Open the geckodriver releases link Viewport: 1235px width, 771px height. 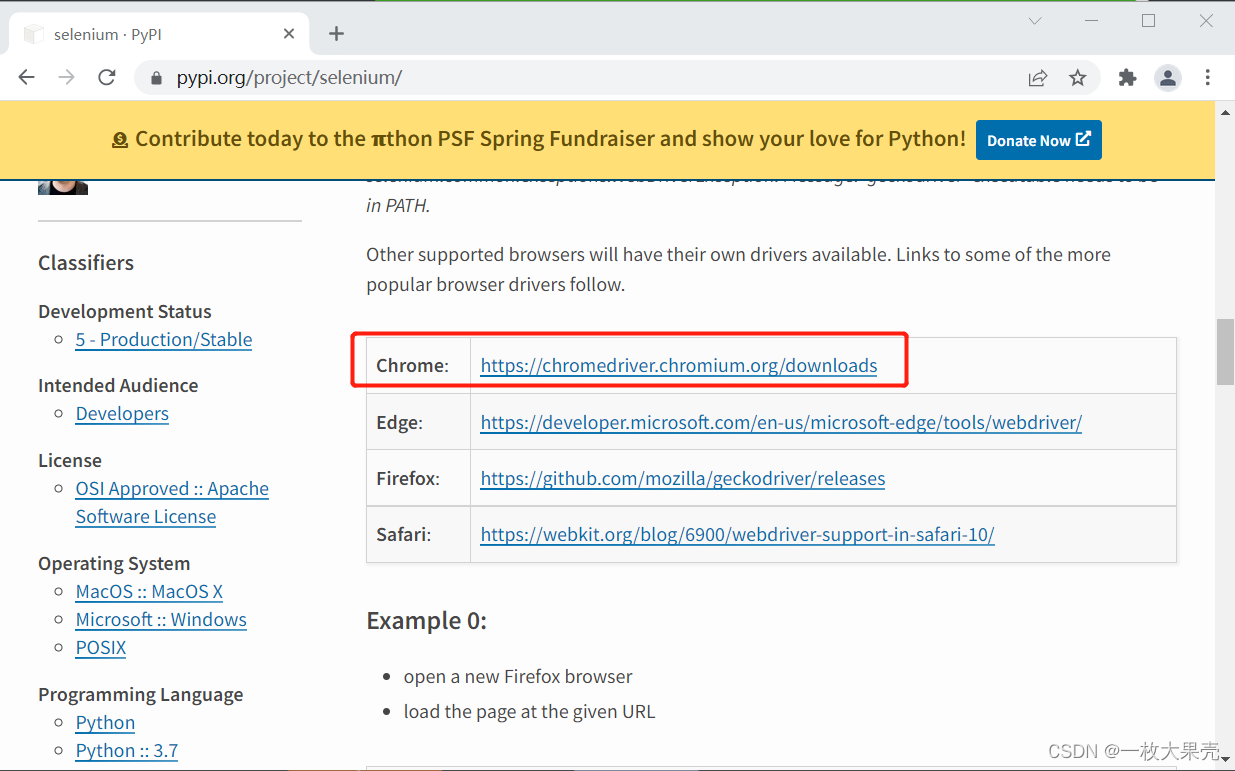pos(683,479)
